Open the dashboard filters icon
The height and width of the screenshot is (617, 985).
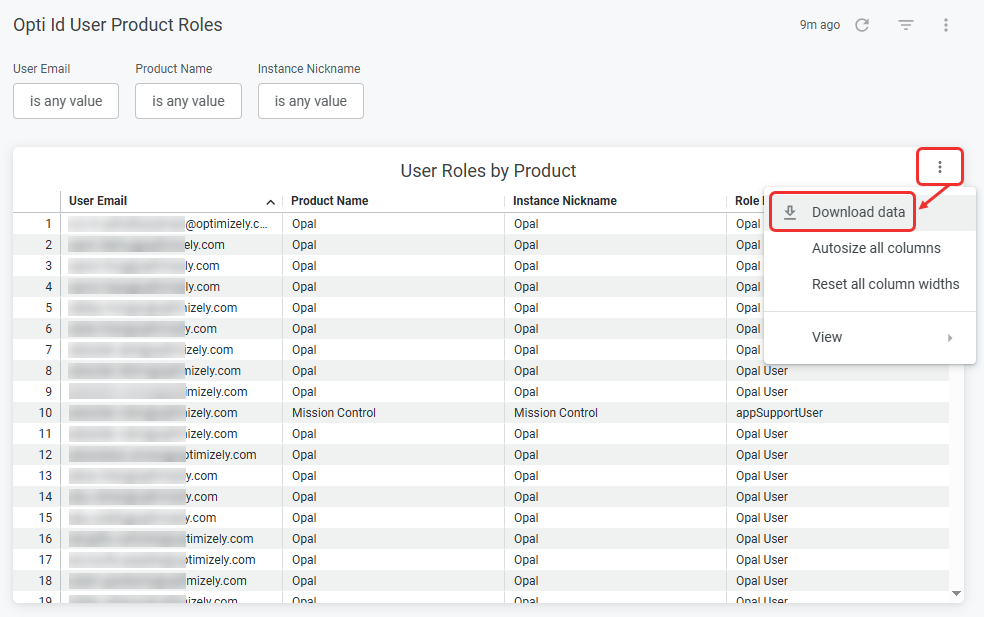coord(905,25)
